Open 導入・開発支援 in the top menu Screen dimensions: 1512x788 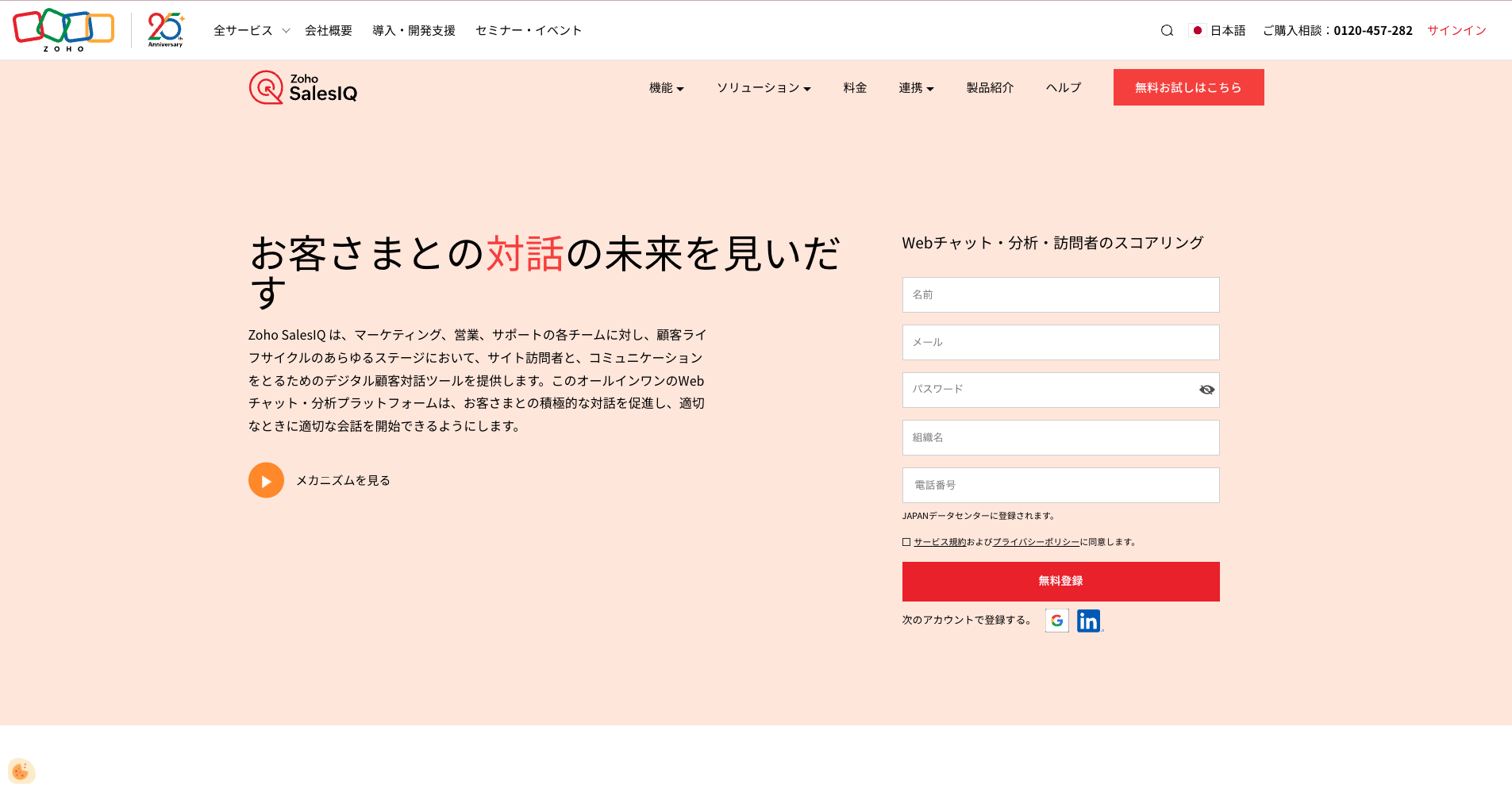click(x=414, y=31)
